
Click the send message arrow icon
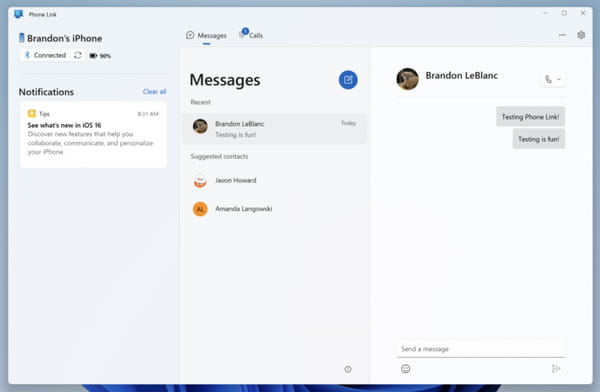click(556, 369)
